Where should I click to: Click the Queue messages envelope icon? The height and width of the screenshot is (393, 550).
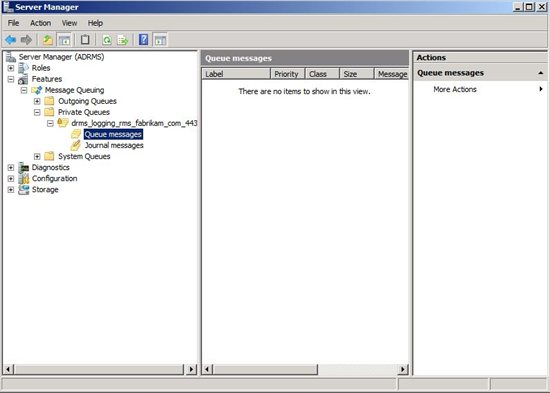pos(76,134)
